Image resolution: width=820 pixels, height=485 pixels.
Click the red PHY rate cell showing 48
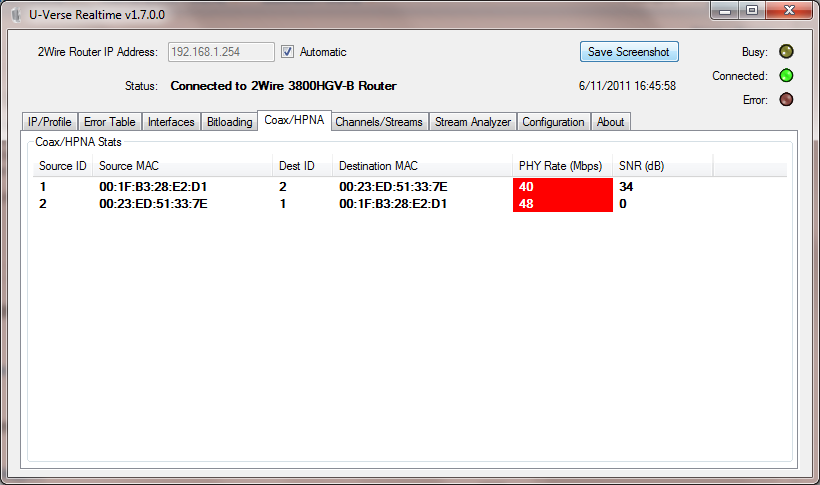coord(563,204)
